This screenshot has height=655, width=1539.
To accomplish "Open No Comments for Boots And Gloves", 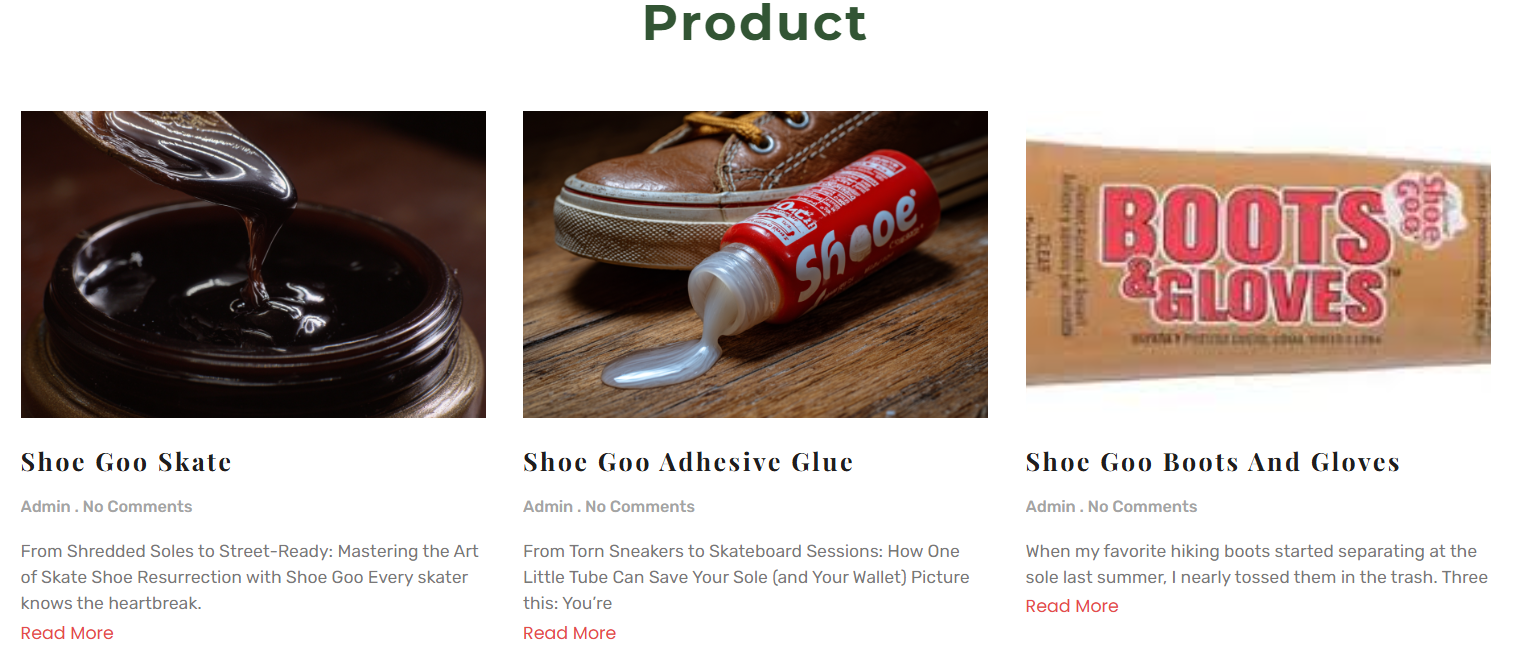I will (x=1141, y=506).
